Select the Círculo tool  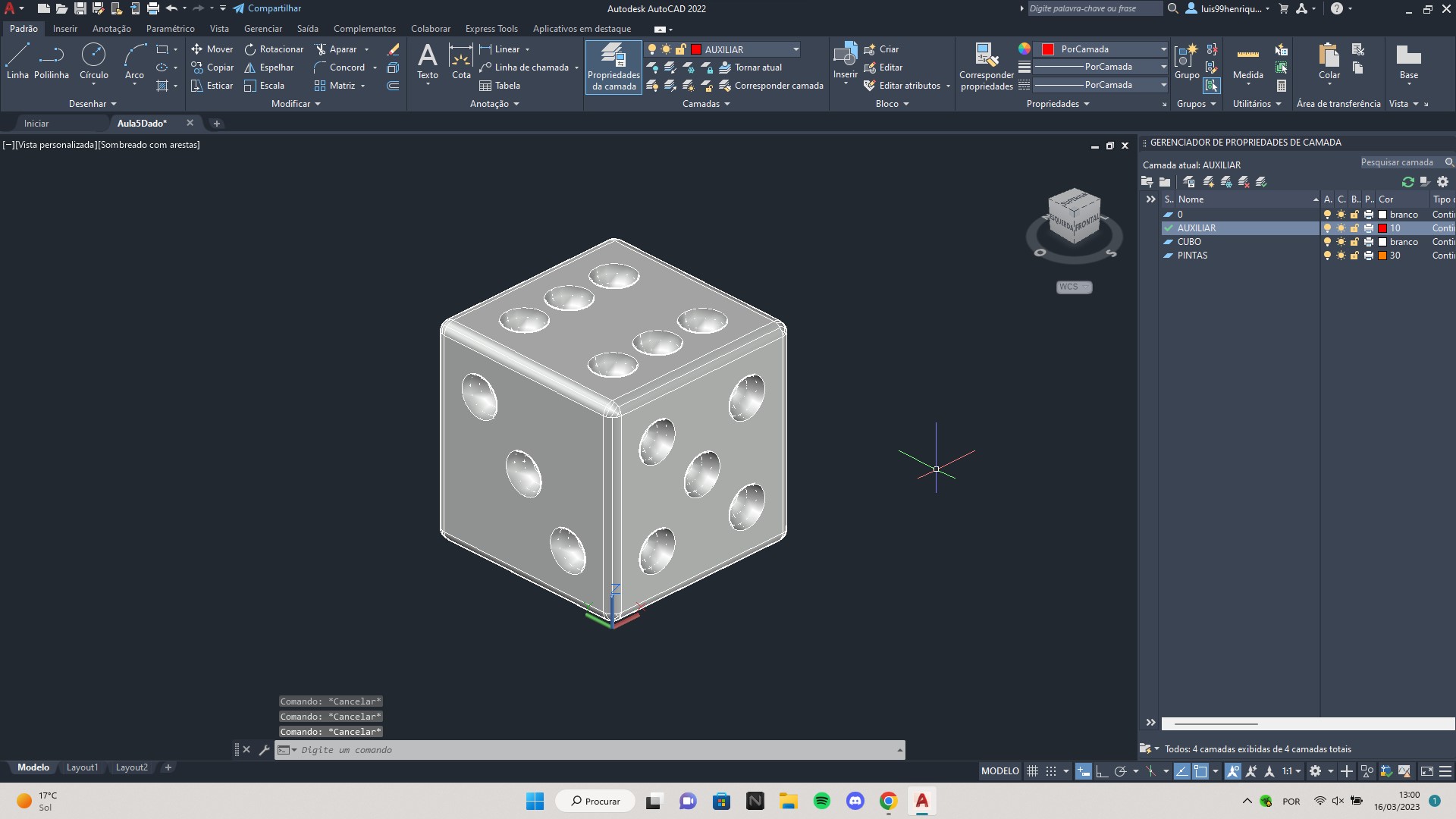pyautogui.click(x=94, y=61)
